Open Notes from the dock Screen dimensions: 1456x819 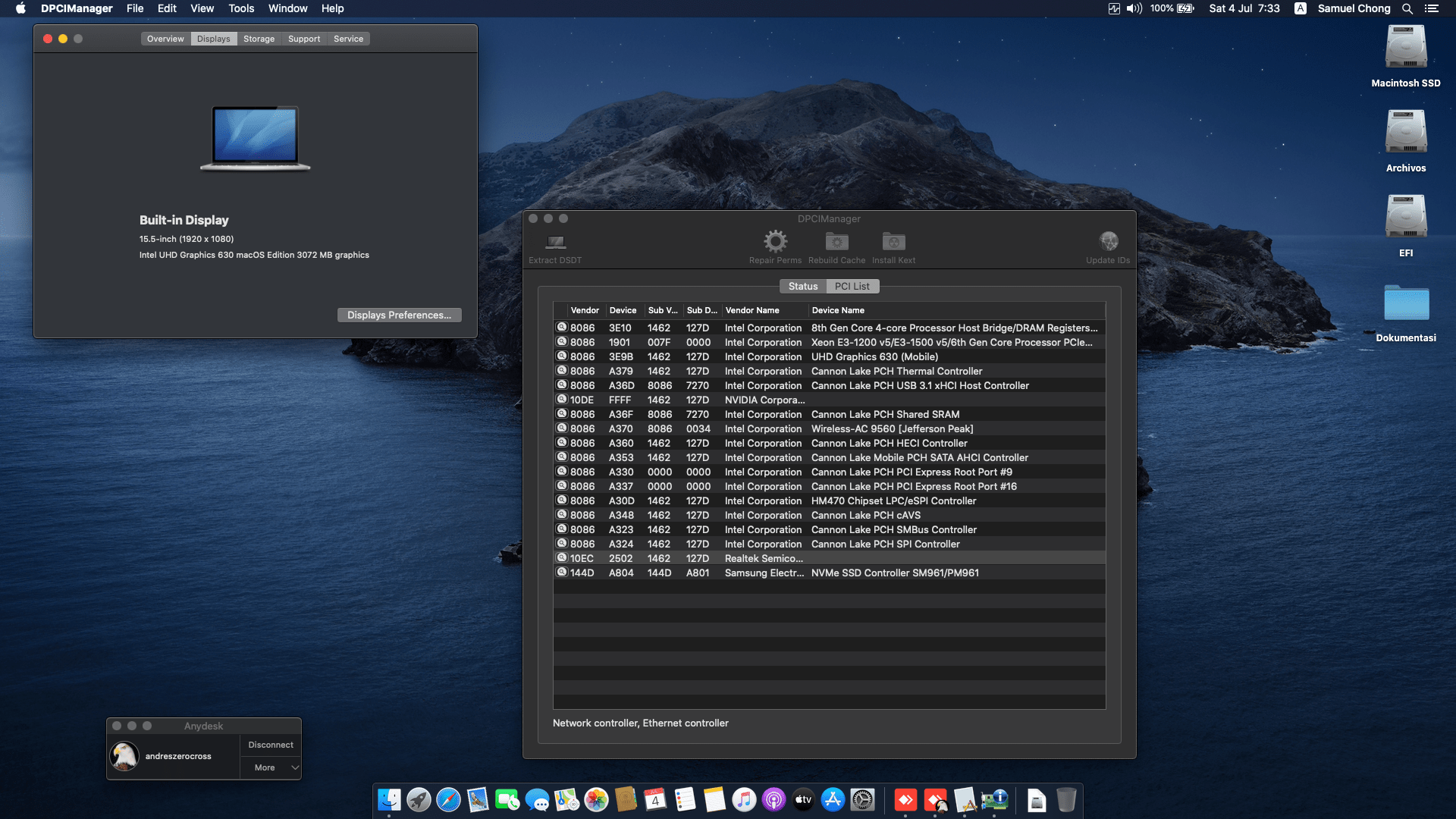714,799
